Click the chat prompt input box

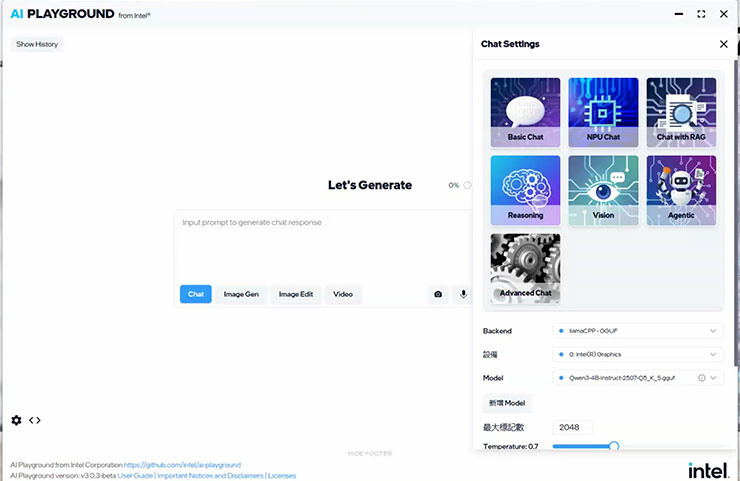323,246
